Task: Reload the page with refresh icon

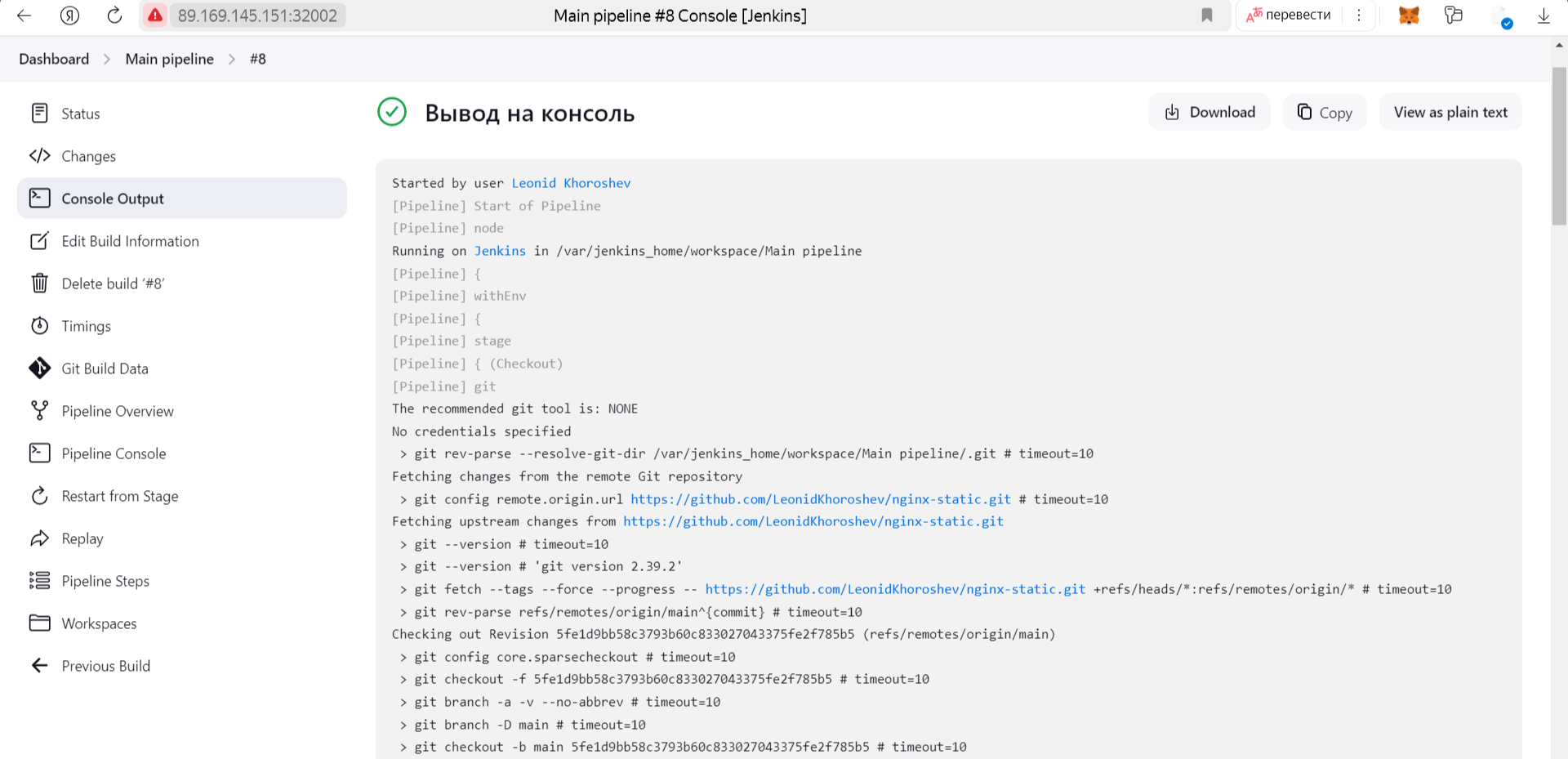Action: pos(114,16)
